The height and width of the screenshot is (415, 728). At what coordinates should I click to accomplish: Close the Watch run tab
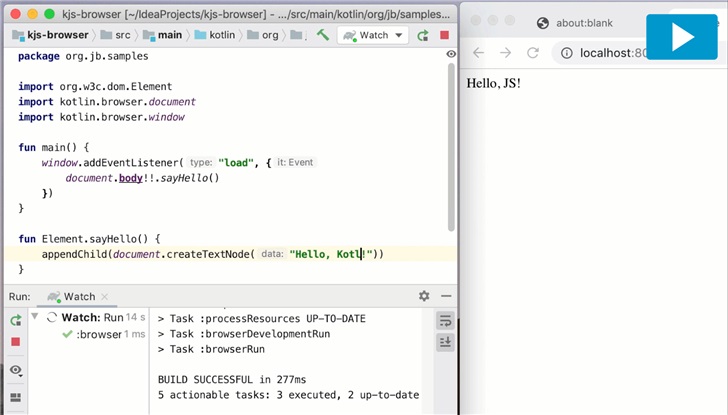pos(105,297)
